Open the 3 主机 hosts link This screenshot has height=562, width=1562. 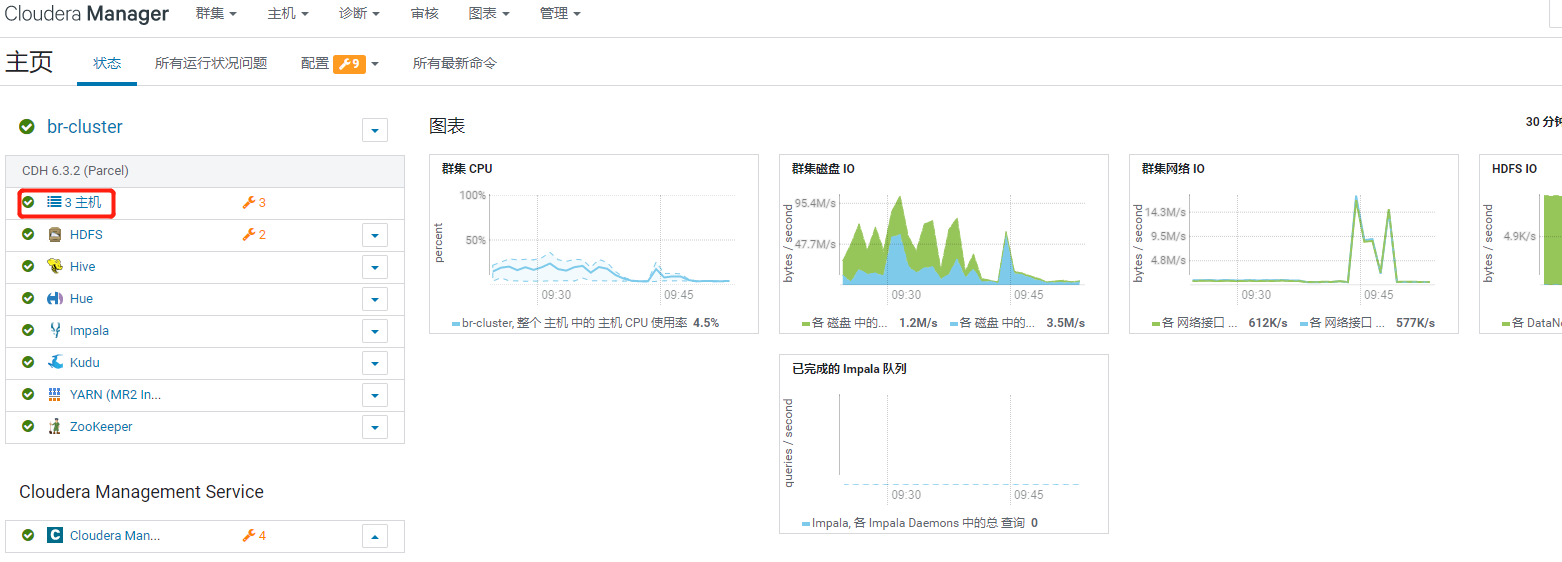click(x=83, y=203)
